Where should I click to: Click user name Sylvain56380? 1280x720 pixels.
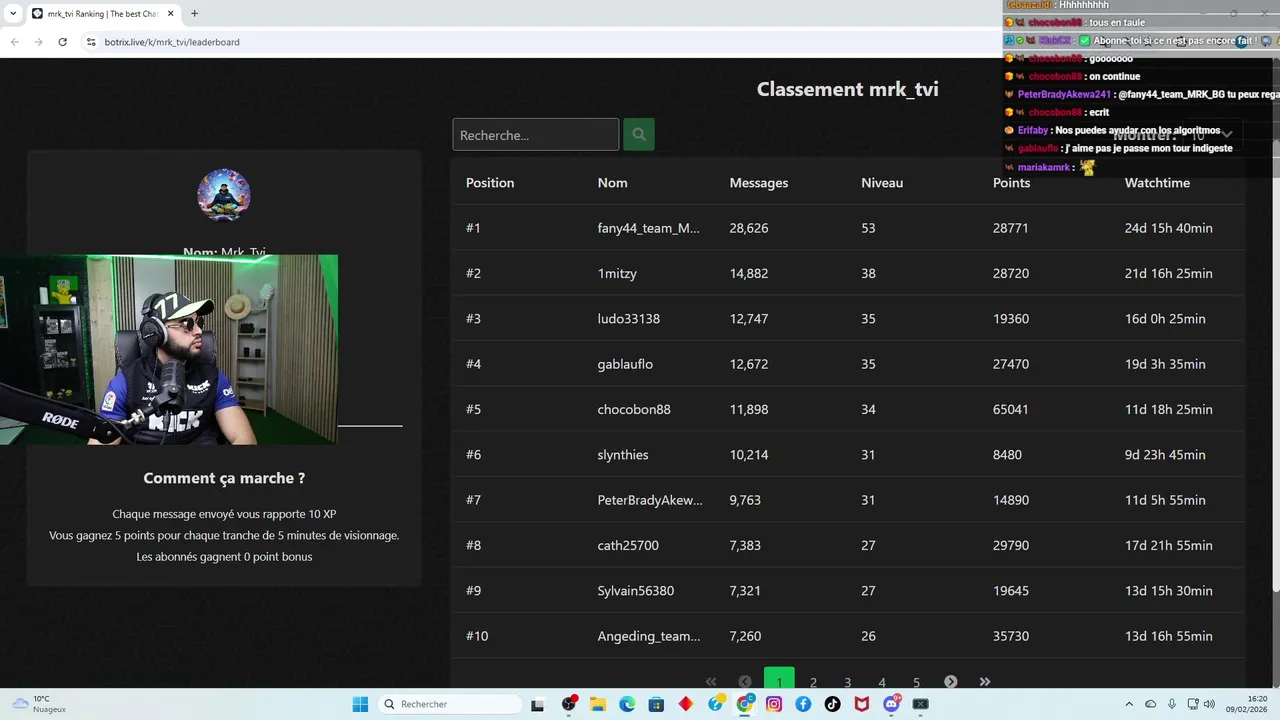pyautogui.click(x=636, y=591)
